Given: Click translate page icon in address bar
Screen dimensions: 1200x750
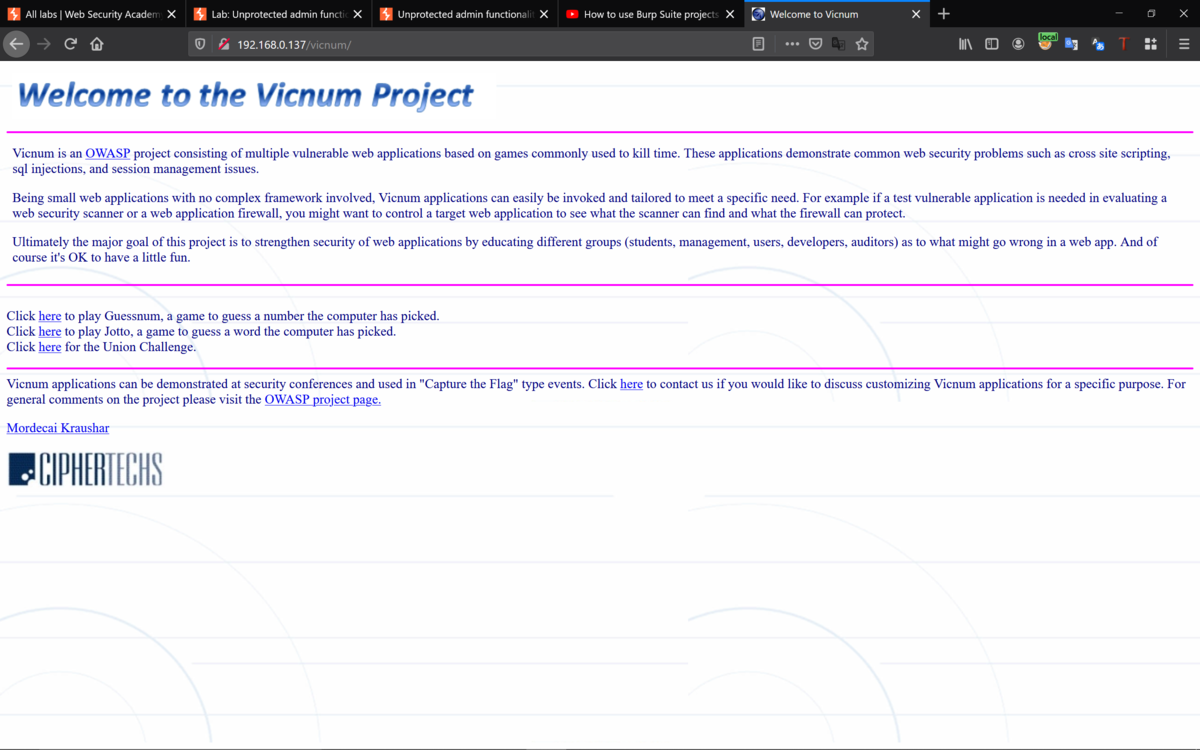Looking at the screenshot, I should (838, 44).
